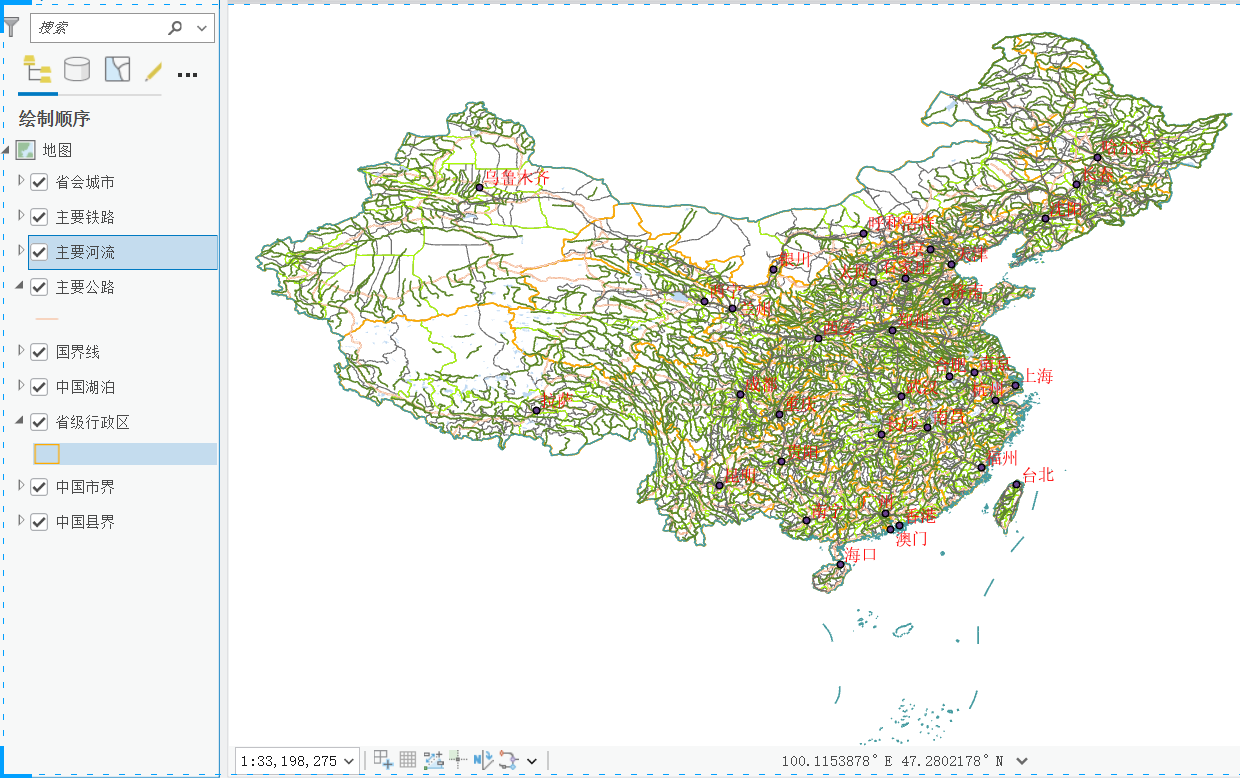
Task: Switch to List By Data Source view
Action: coord(77,69)
